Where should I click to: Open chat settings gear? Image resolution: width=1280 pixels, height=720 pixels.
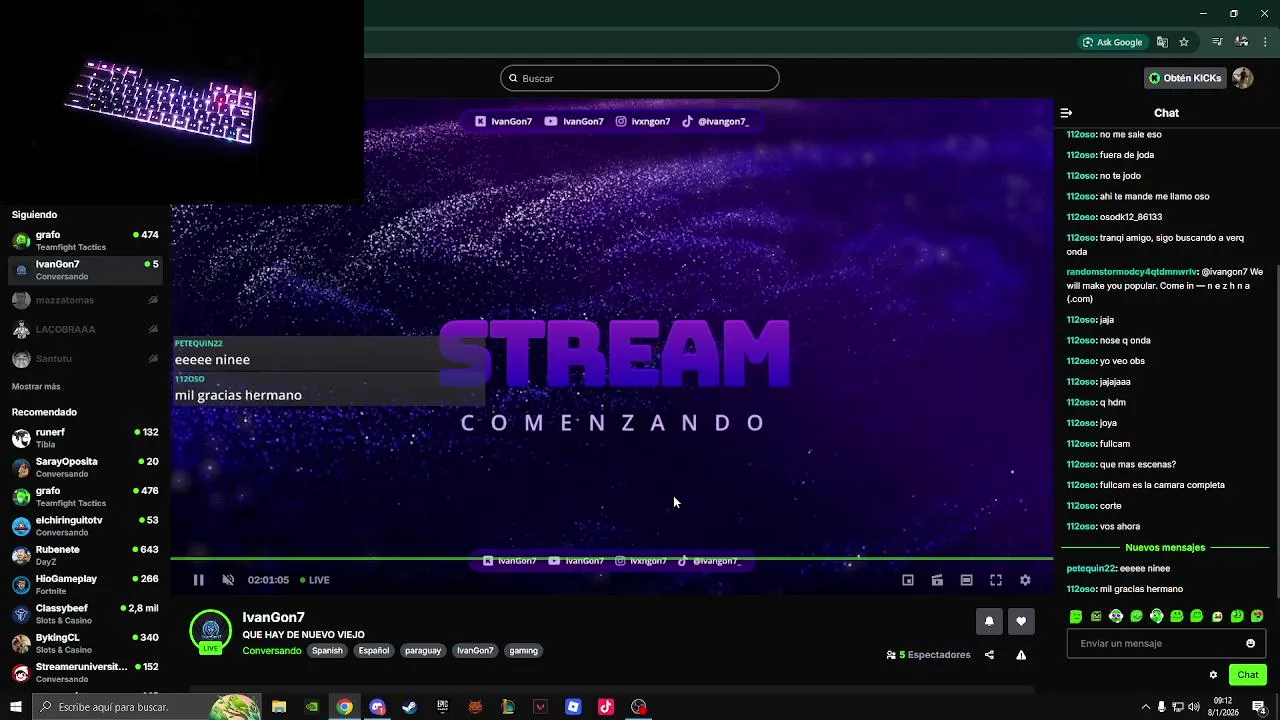click(x=1213, y=675)
